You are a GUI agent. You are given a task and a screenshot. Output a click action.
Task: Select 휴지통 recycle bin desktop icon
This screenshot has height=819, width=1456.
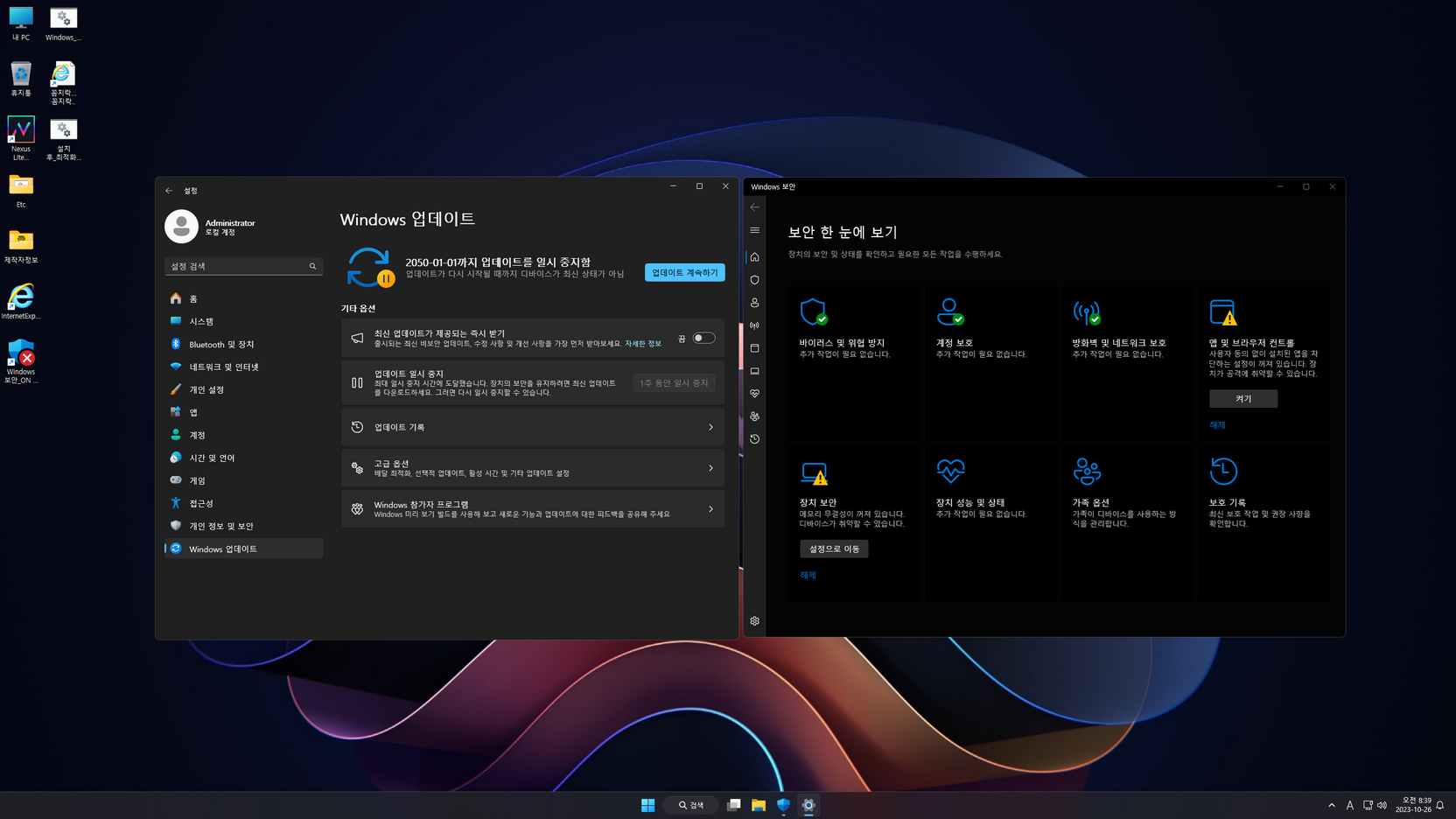coord(21,79)
